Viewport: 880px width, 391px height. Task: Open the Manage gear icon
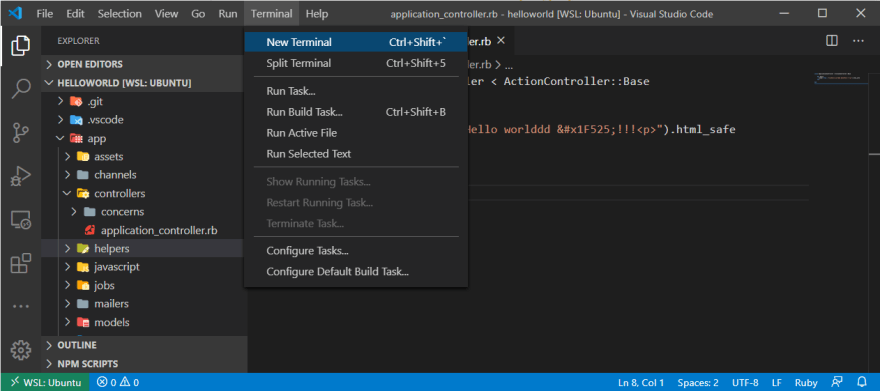pos(21,349)
